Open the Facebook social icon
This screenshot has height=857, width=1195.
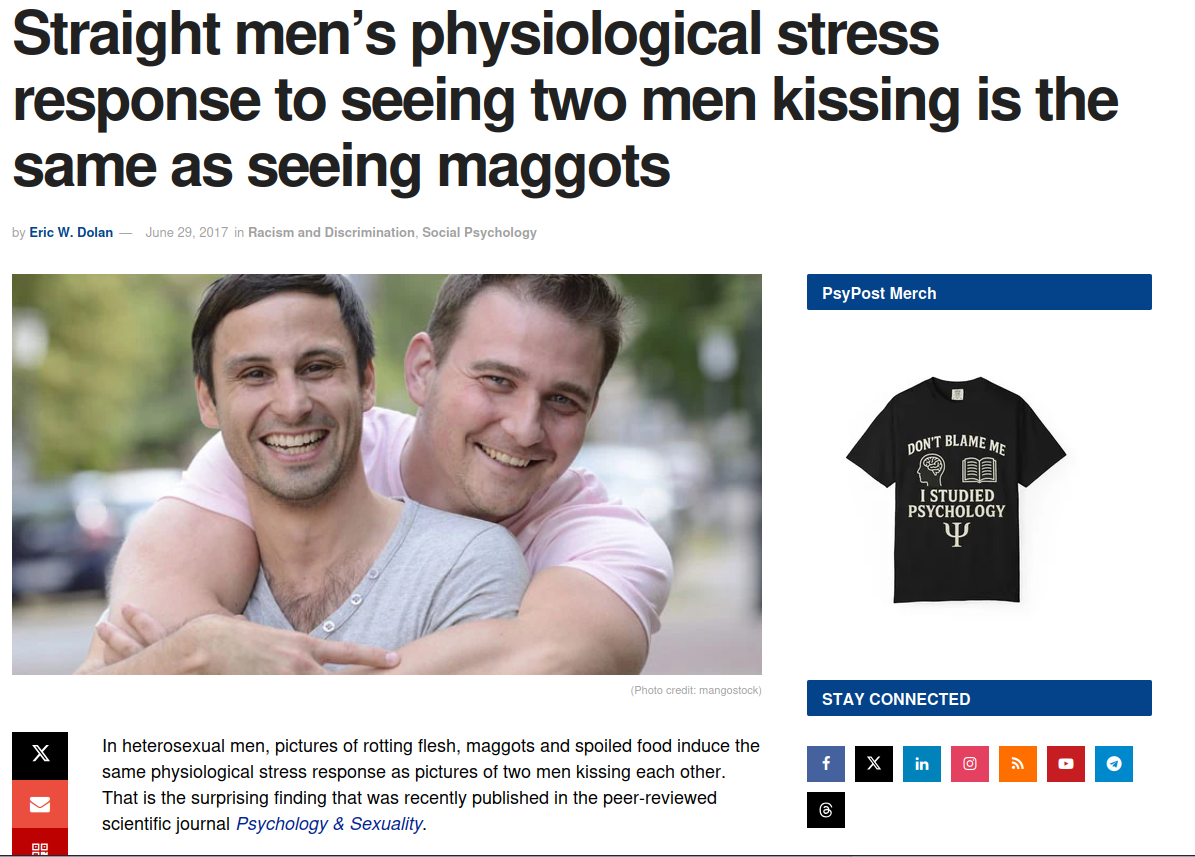click(x=825, y=763)
